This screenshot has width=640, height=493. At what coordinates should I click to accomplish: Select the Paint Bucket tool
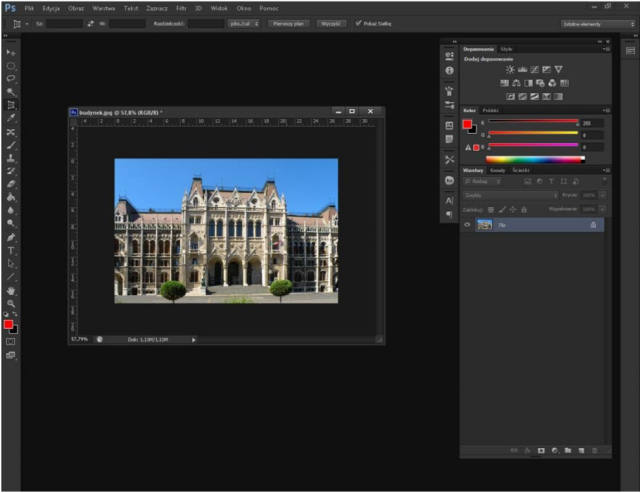pyautogui.click(x=11, y=198)
